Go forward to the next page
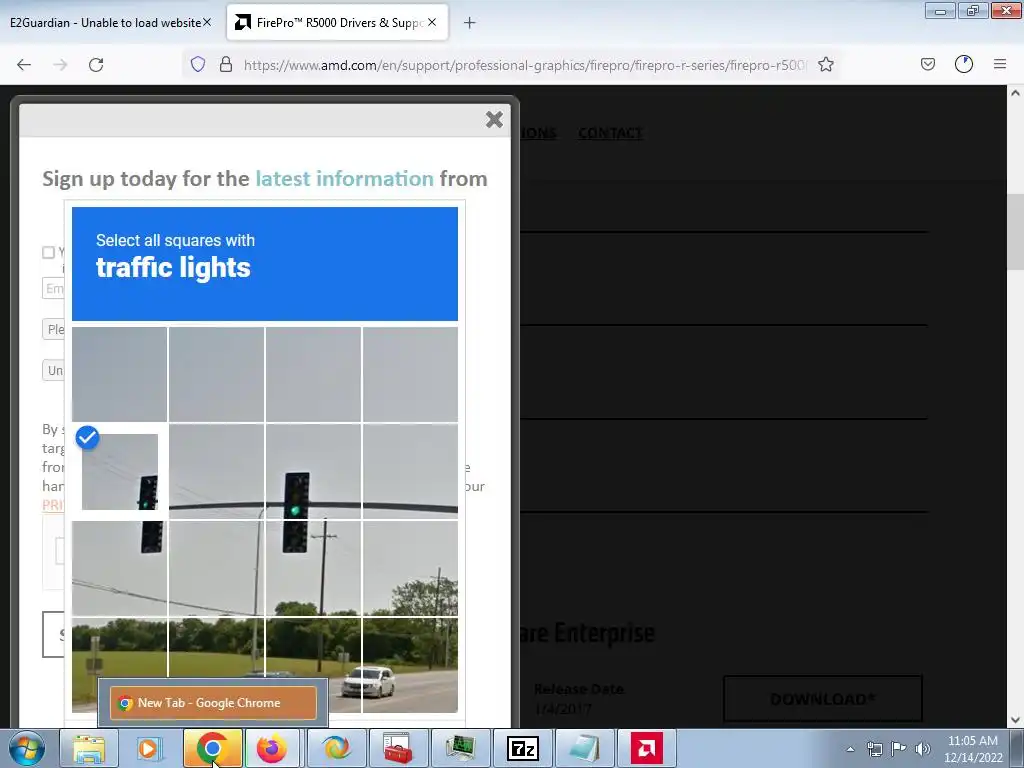The image size is (1024, 768). point(60,65)
